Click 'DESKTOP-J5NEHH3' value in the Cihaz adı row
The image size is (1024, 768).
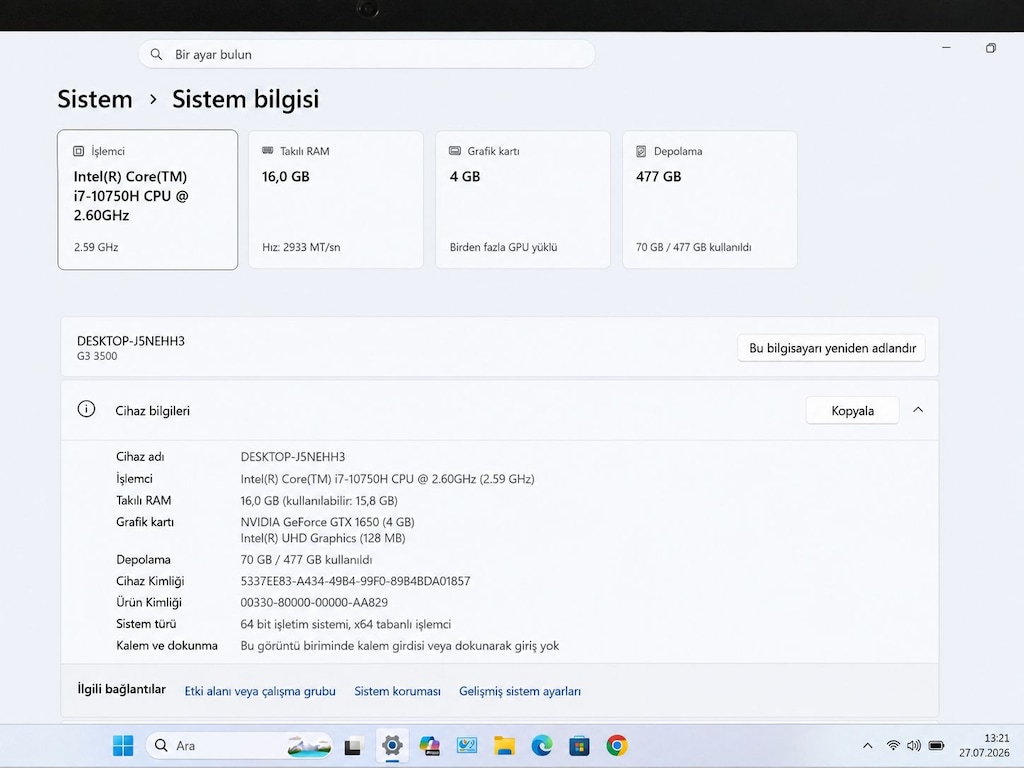[x=293, y=456]
